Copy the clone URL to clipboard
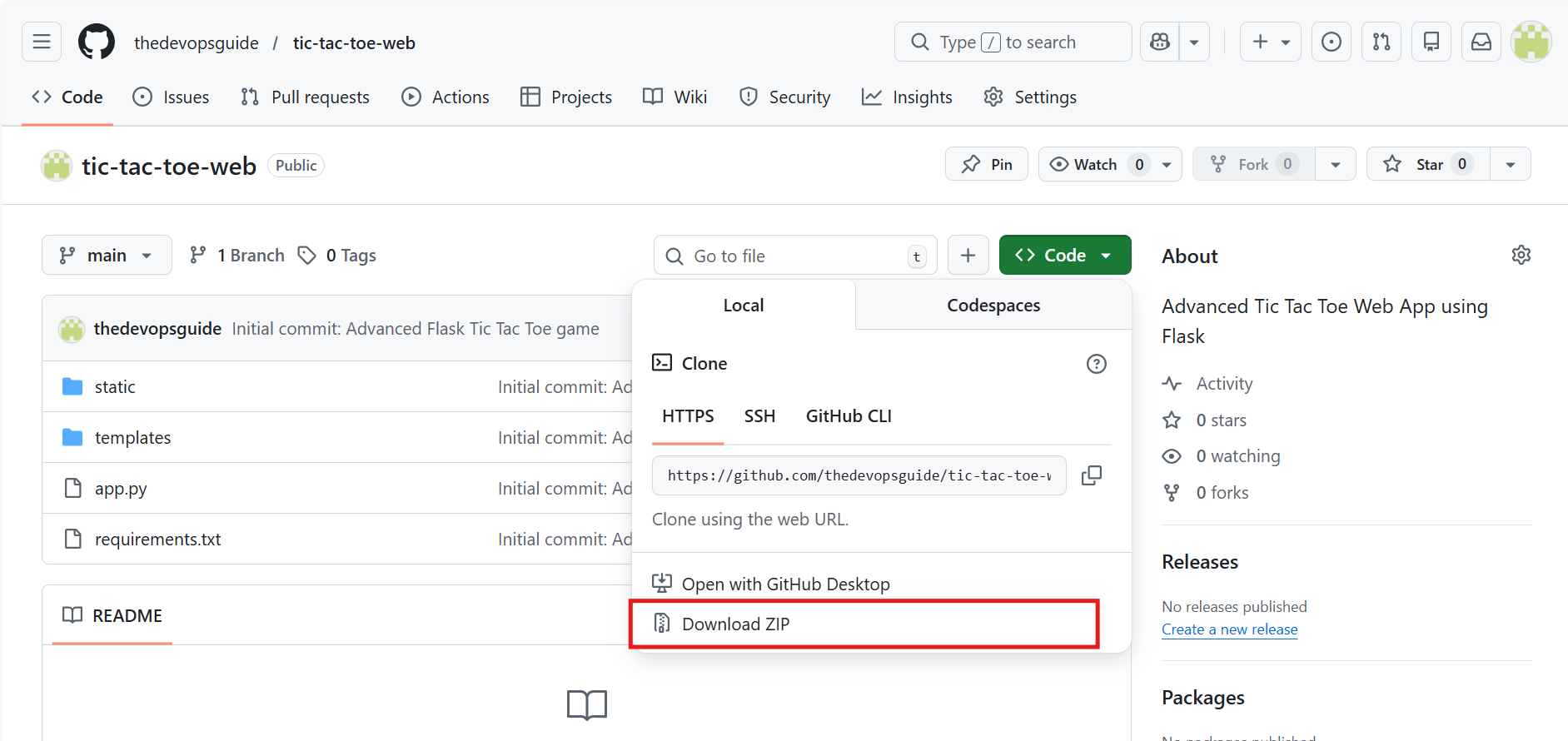 1091,475
